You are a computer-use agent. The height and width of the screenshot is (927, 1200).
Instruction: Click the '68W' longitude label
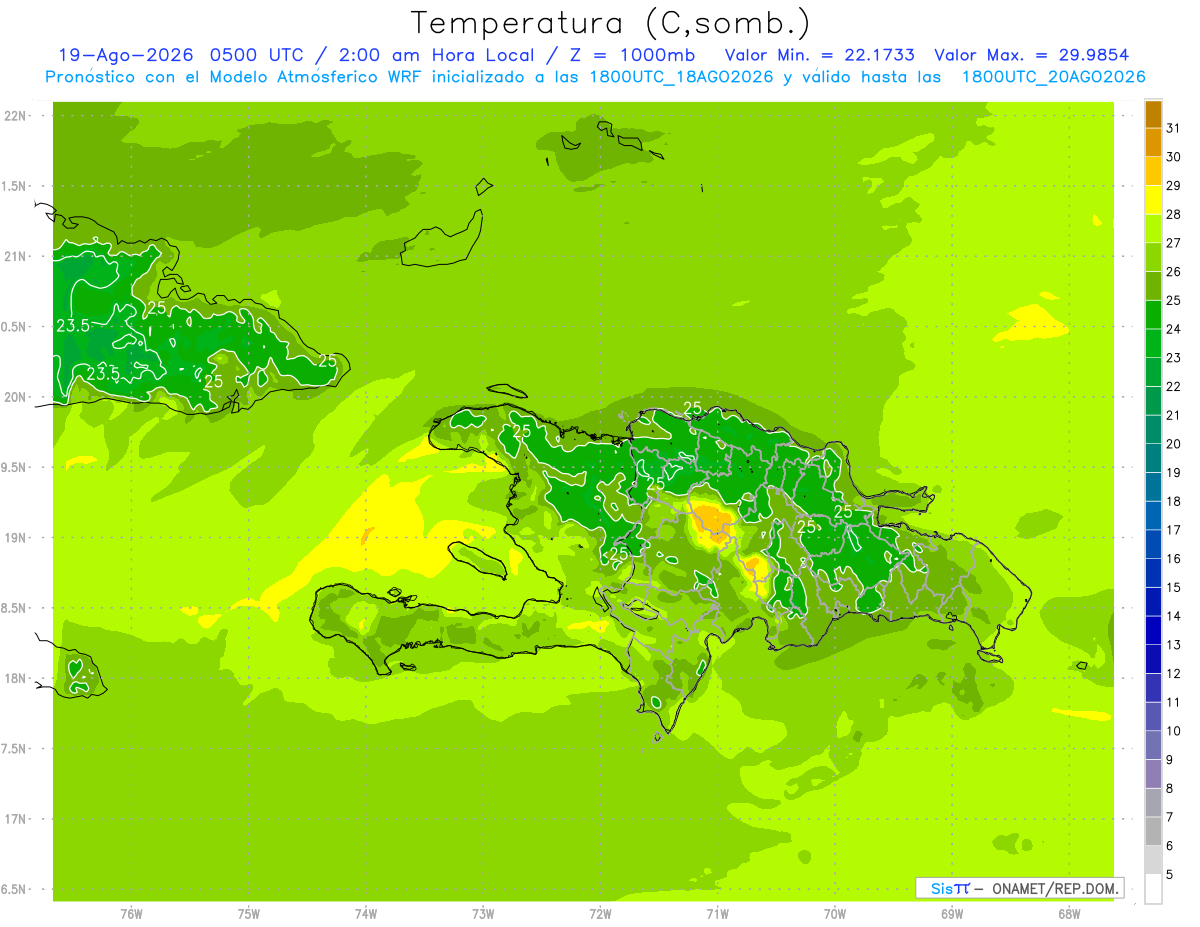[x=1069, y=913]
